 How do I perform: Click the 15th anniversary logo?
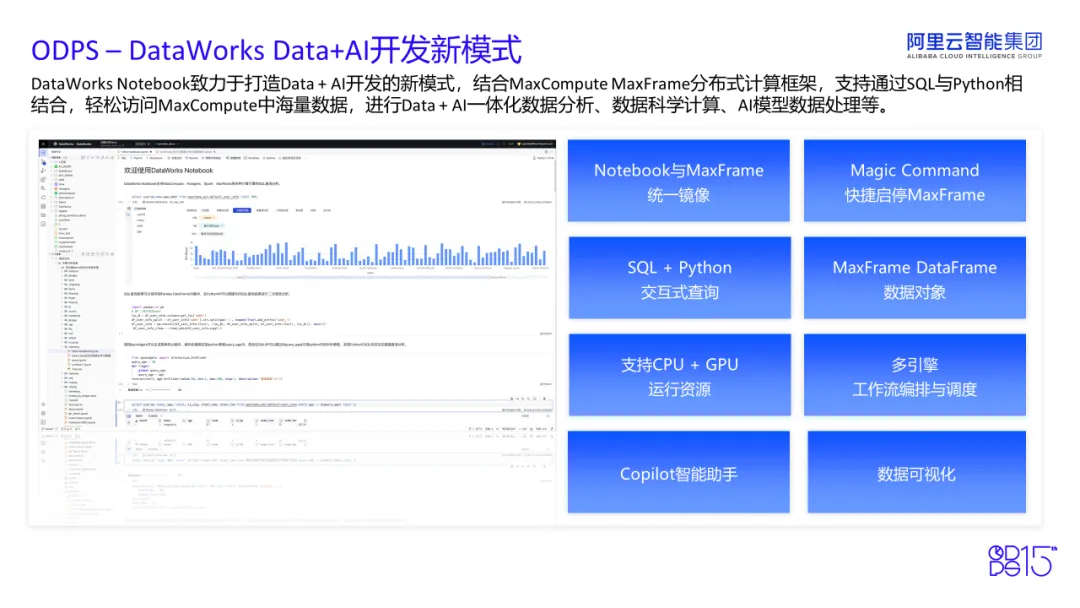[x=1022, y=560]
